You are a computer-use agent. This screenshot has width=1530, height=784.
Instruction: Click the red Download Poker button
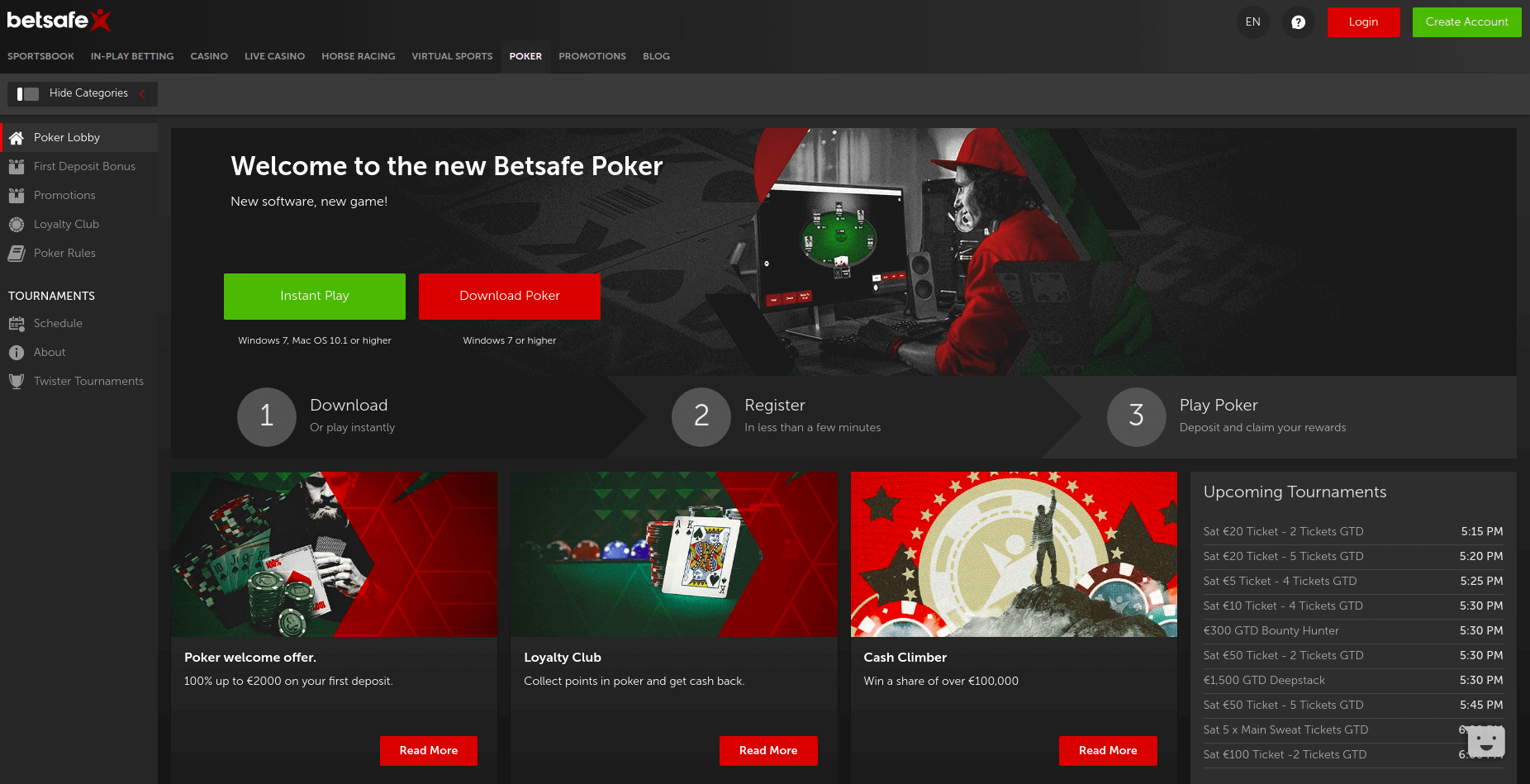pyautogui.click(x=510, y=297)
